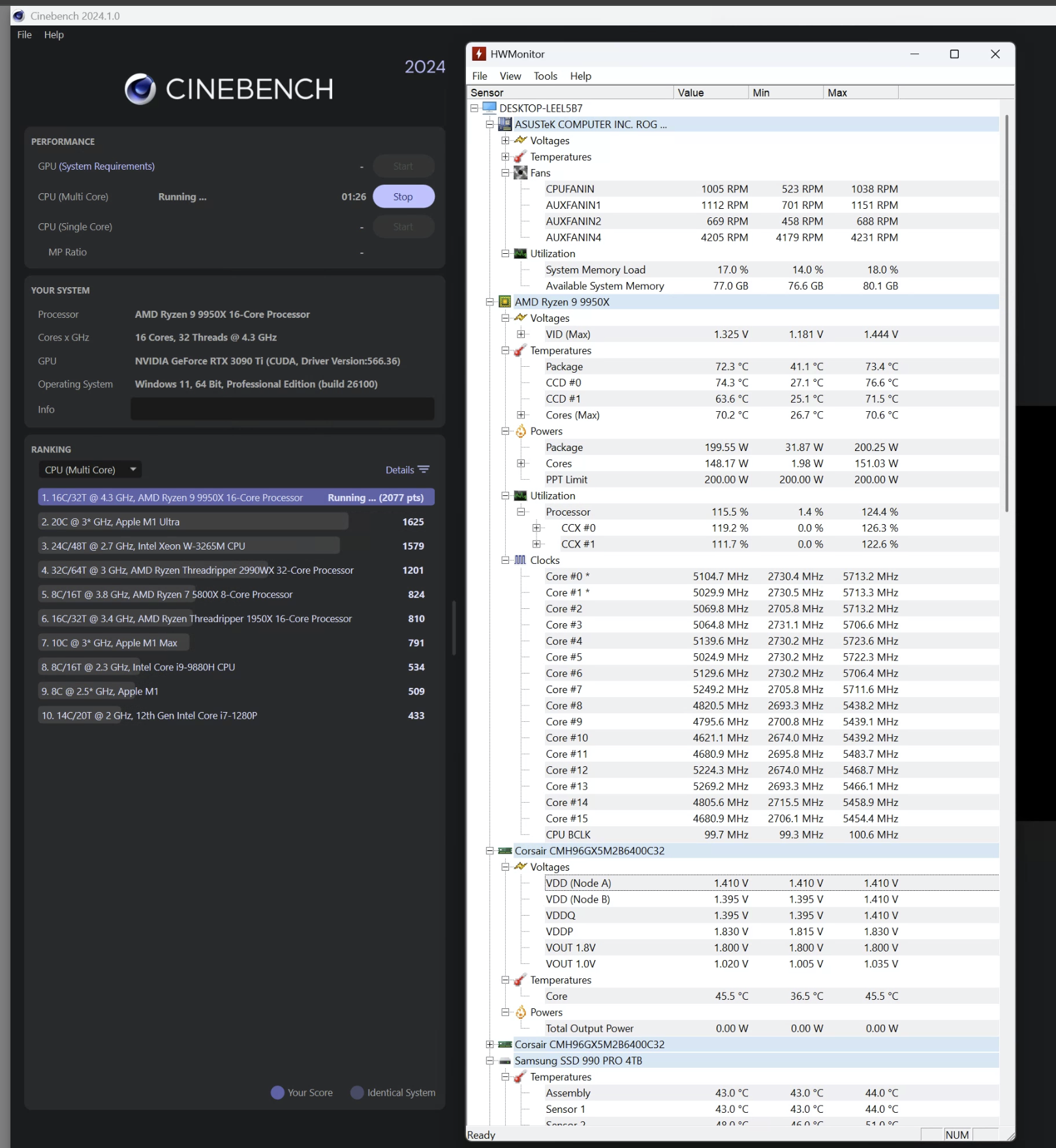Viewport: 1056px width, 1148px height.
Task: Open Cinebench File menu
Action: click(24, 35)
